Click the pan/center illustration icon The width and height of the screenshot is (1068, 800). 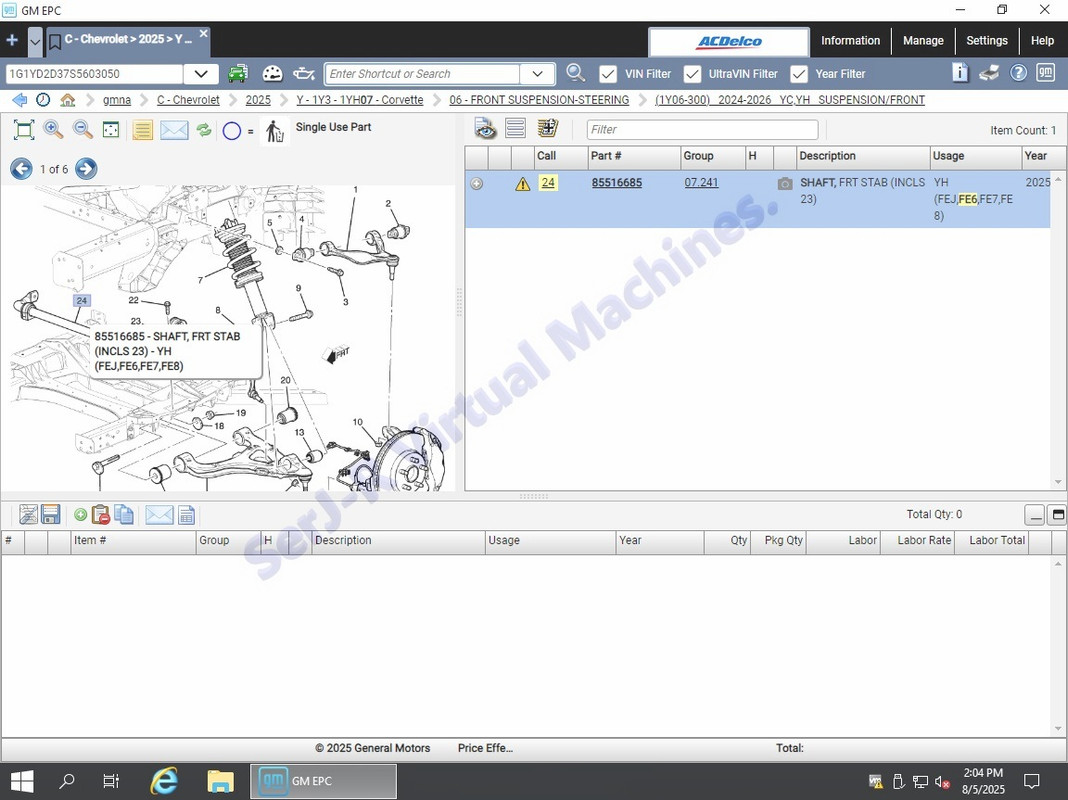[x=111, y=129]
